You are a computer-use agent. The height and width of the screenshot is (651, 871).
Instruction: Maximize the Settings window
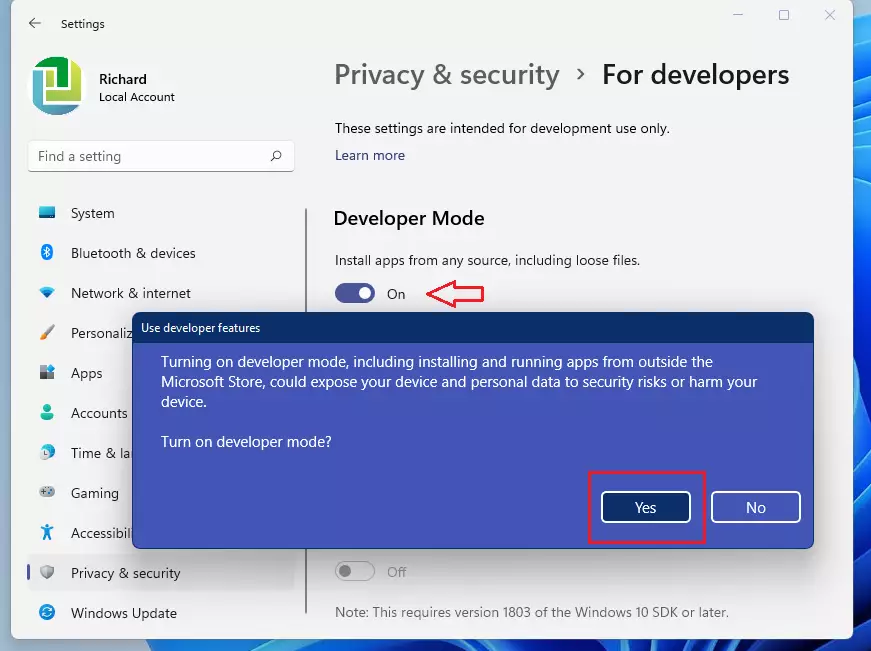pyautogui.click(x=784, y=15)
